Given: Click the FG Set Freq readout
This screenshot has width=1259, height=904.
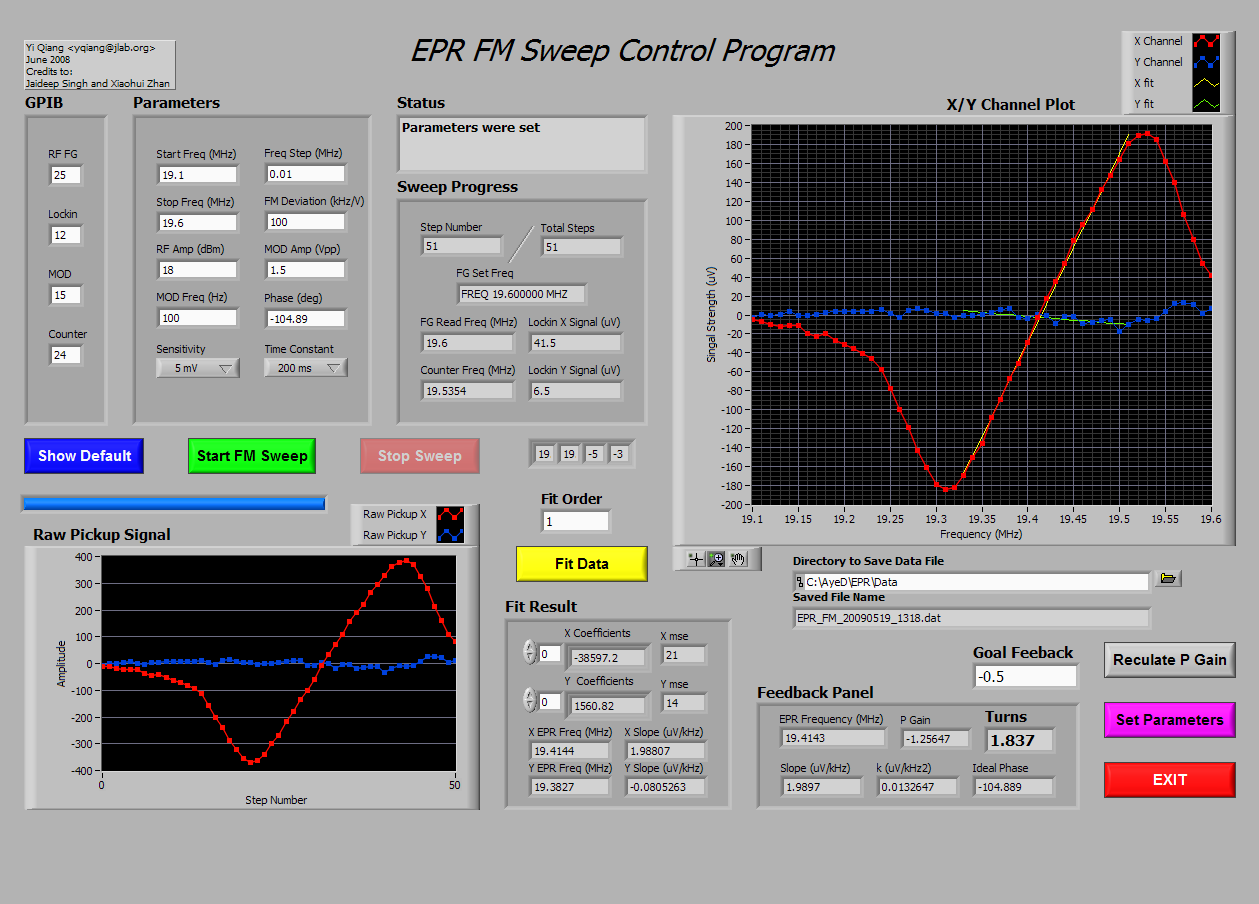Looking at the screenshot, I should pos(522,294).
